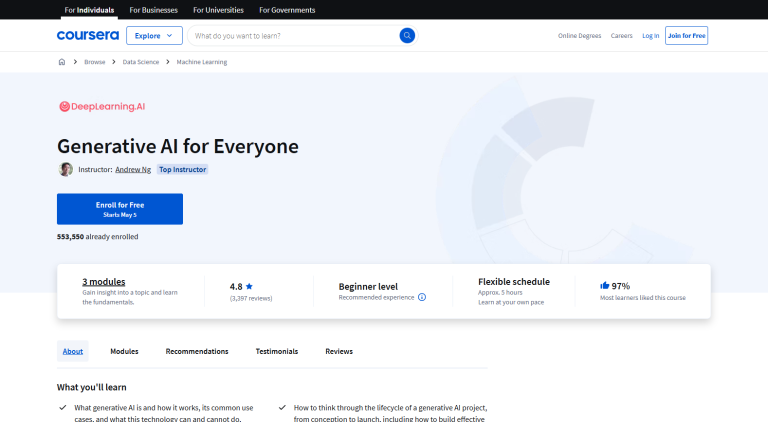The image size is (768, 422).
Task: Click the thumbs-up icon next to 97%
Action: point(604,285)
